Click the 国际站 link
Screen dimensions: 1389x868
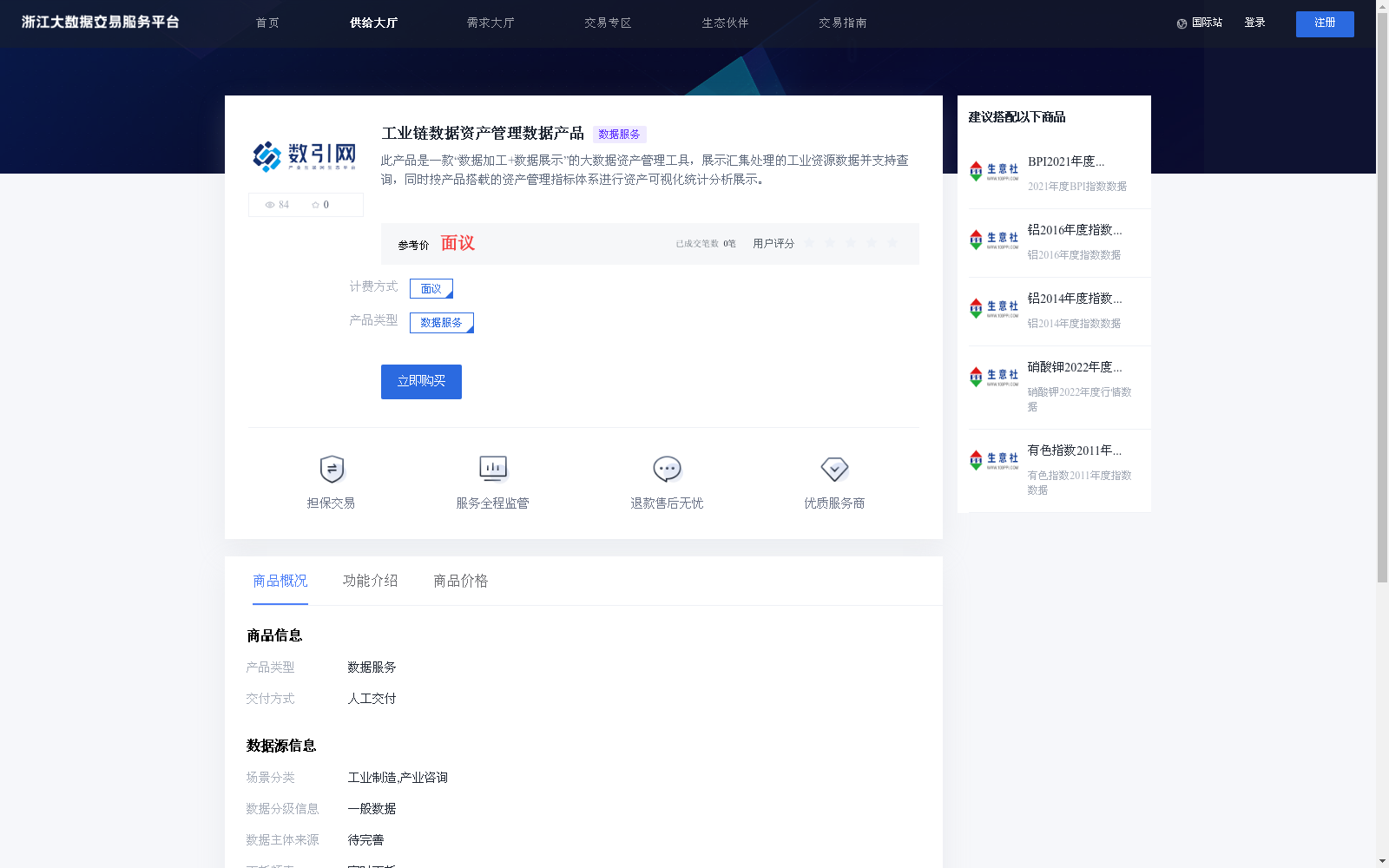pos(1207,23)
